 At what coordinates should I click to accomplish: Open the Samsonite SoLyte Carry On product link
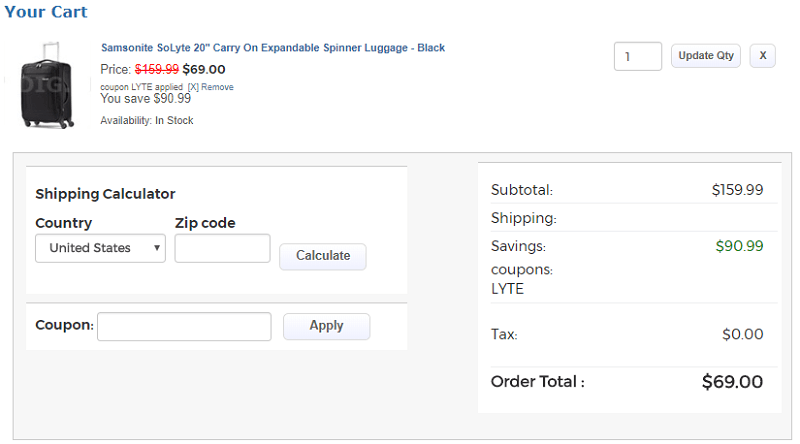[x=272, y=48]
